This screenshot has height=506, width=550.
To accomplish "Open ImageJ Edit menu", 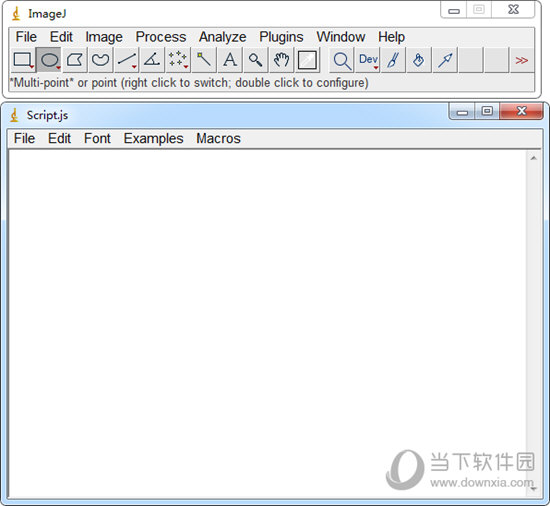I will coord(61,37).
